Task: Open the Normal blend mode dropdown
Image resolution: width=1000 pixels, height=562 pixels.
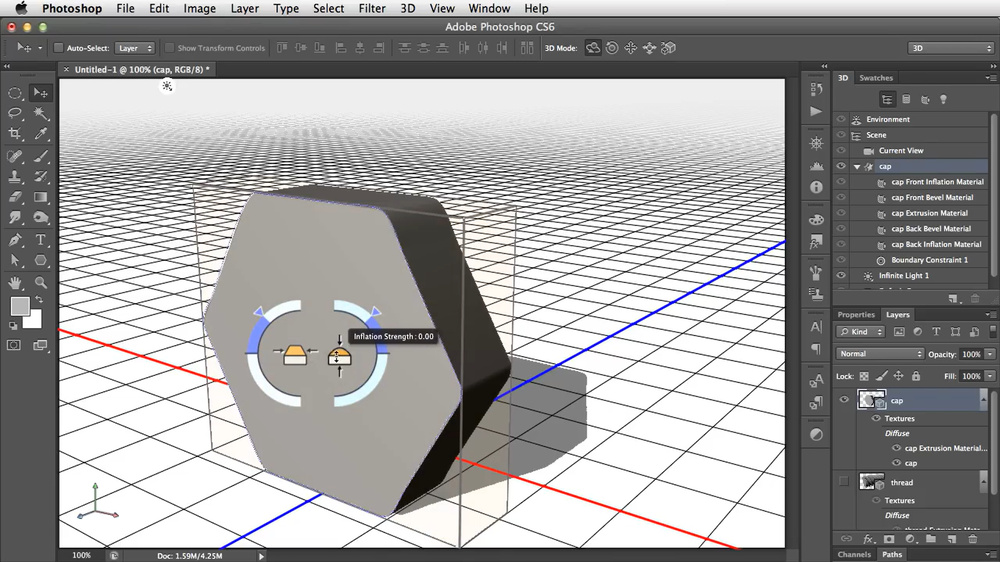Action: click(x=880, y=354)
